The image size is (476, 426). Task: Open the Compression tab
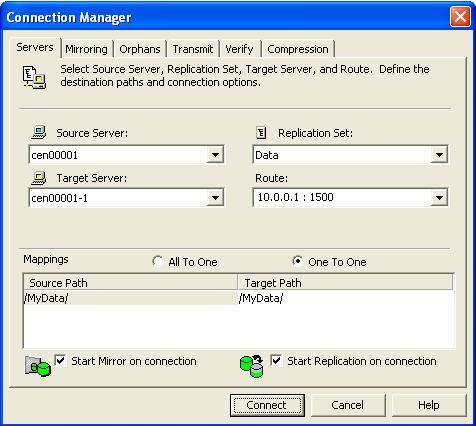298,49
